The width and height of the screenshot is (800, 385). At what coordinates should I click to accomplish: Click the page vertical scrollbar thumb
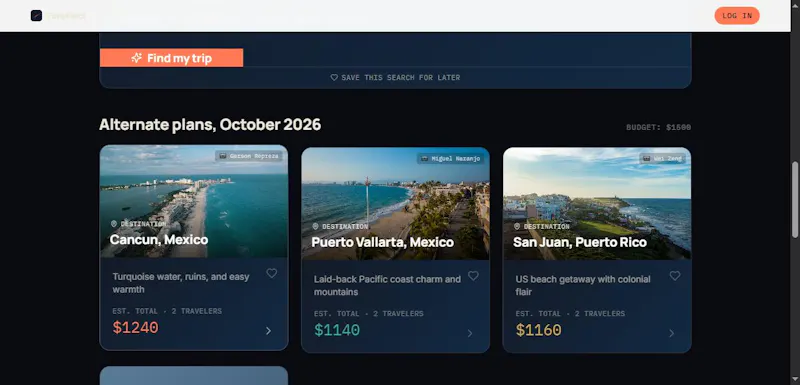(x=795, y=199)
